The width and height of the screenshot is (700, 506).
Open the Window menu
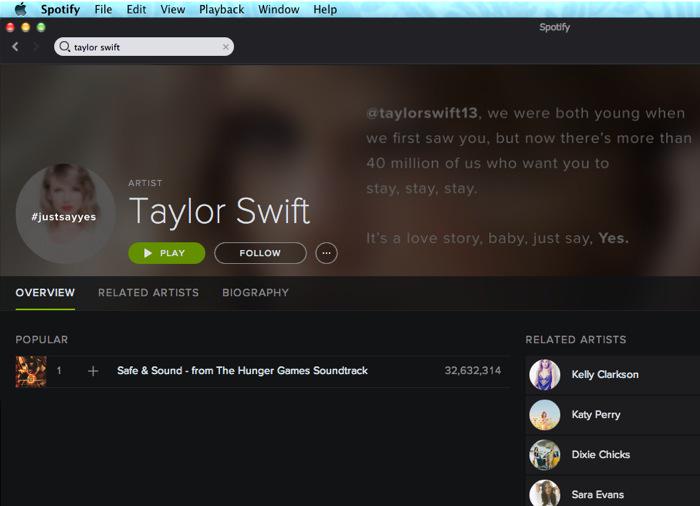click(x=279, y=9)
